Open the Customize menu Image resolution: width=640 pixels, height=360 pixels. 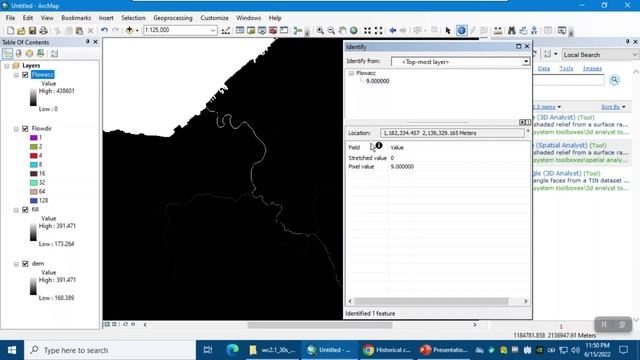pos(214,18)
